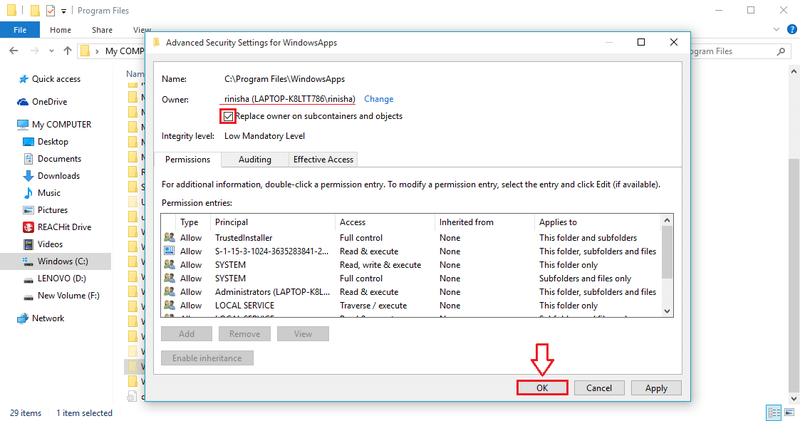This screenshot has width=800, height=421.
Task: Click the Windows (C:) drive icon
Action: point(29,261)
